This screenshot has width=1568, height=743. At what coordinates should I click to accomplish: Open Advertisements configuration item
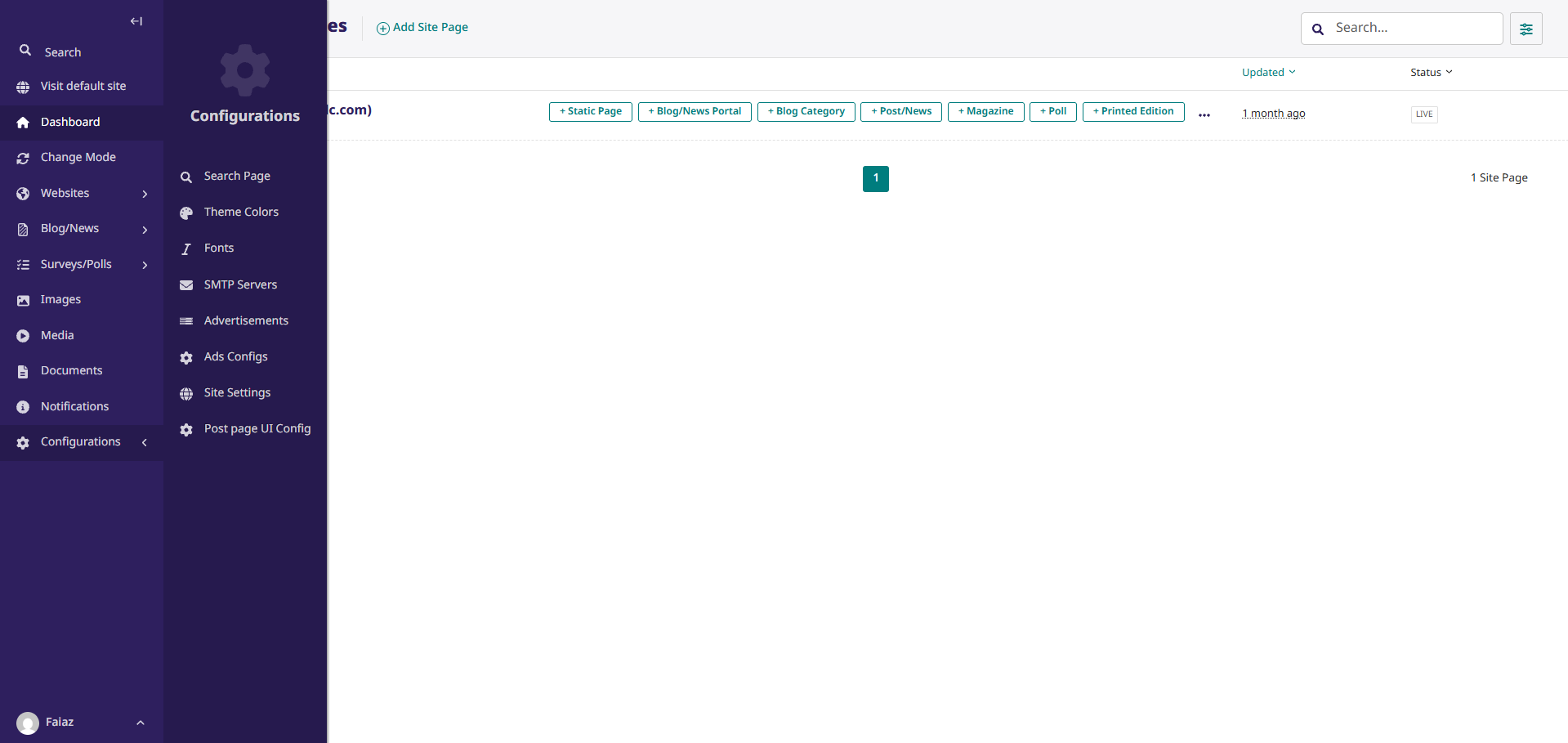245,320
